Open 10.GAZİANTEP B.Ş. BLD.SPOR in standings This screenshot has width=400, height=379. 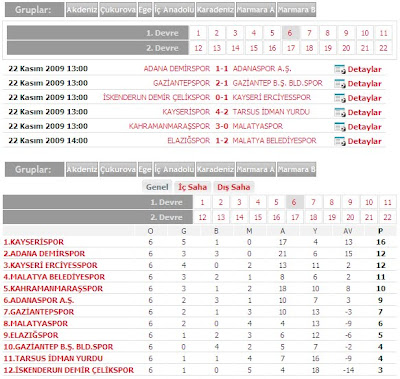pyautogui.click(x=58, y=347)
